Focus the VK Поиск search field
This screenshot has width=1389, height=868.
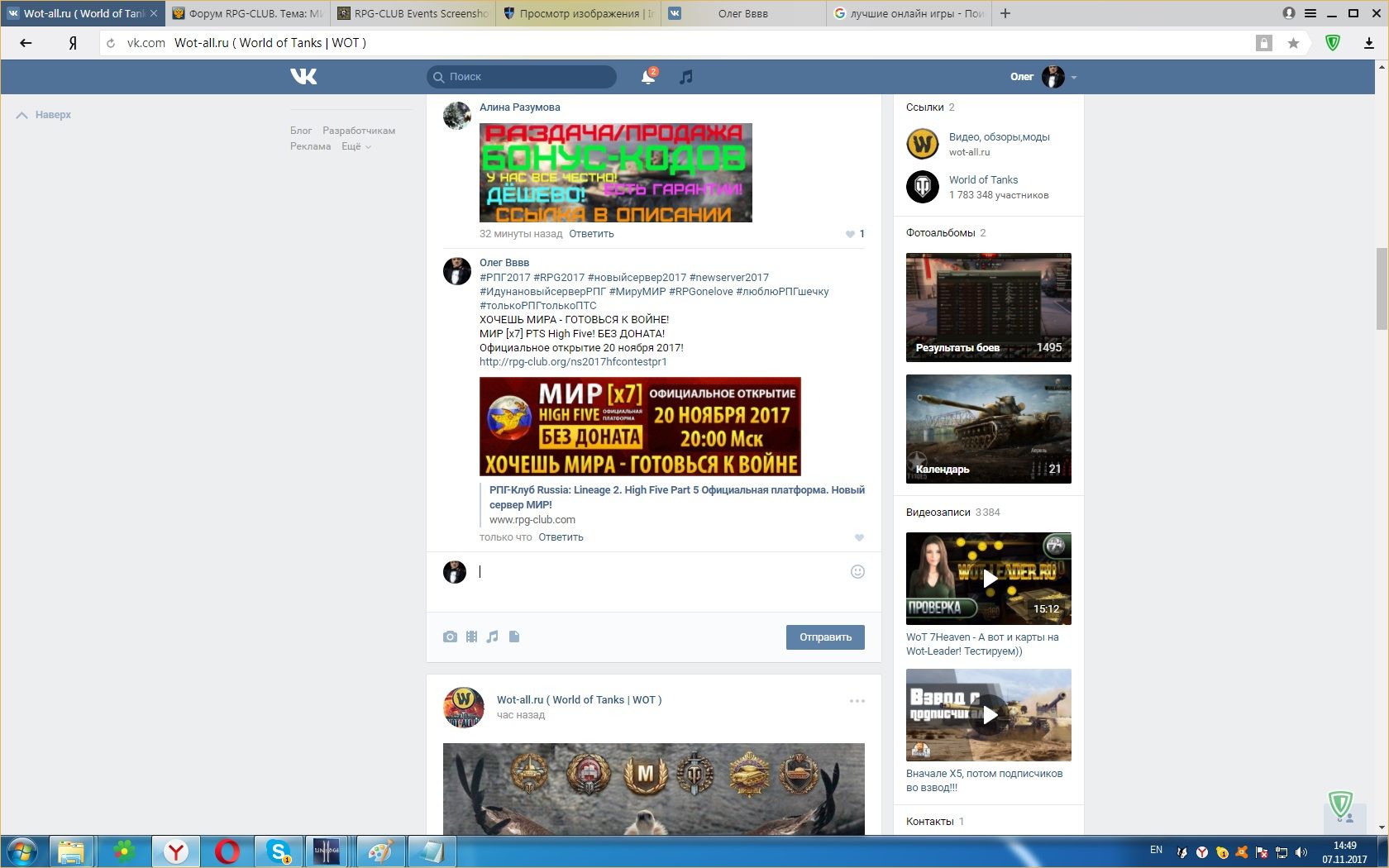pyautogui.click(x=522, y=77)
